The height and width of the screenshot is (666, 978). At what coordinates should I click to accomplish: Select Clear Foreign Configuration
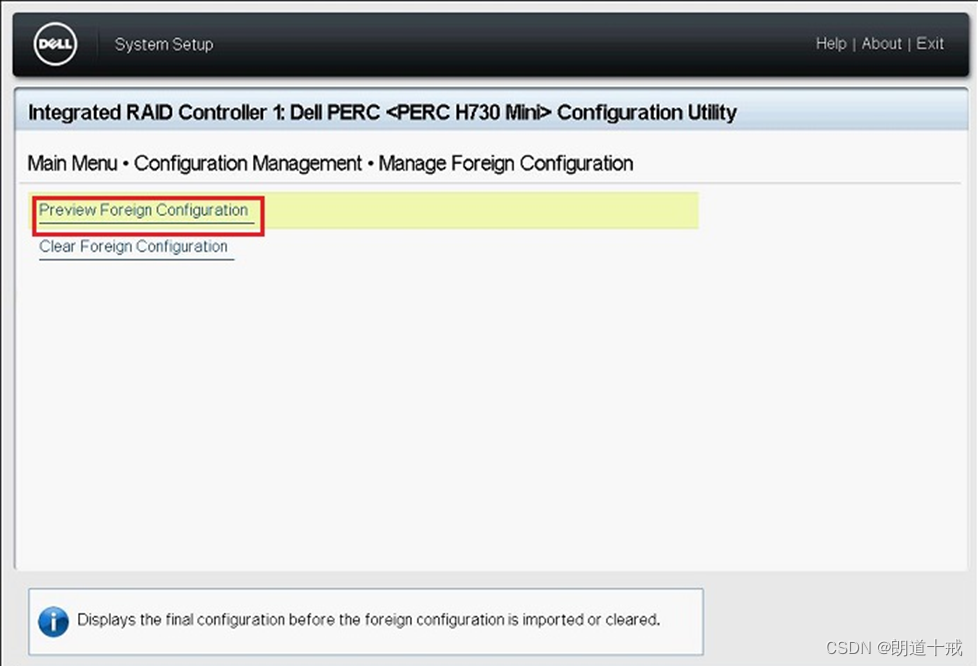tap(133, 246)
